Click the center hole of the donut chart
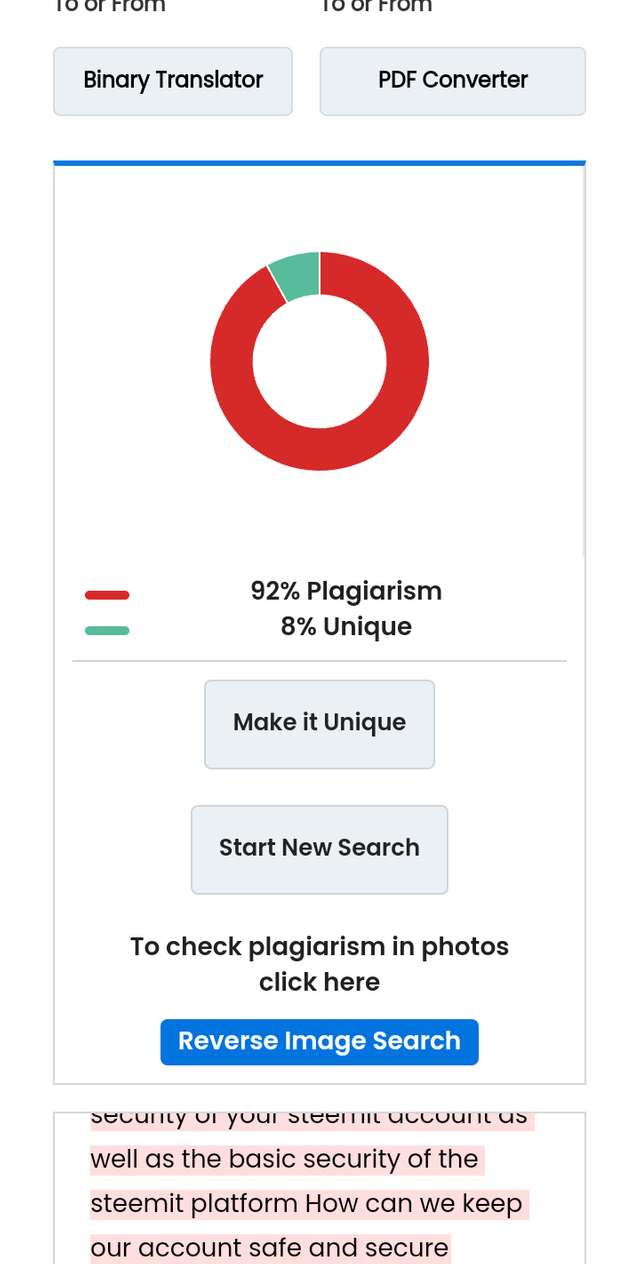 319,361
